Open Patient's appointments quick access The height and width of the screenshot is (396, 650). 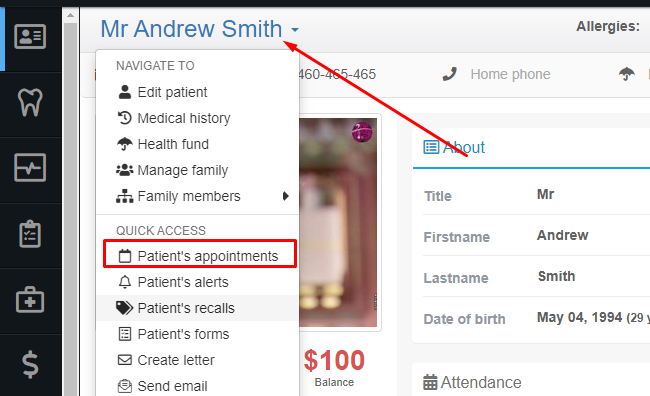tap(200, 254)
